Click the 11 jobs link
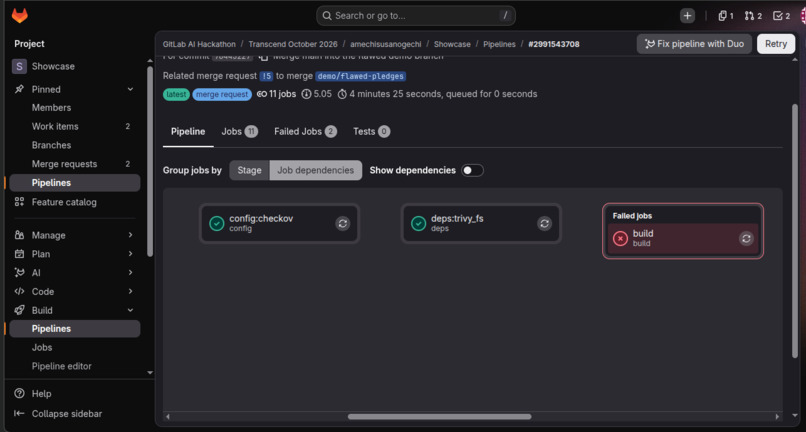The height and width of the screenshot is (432, 806). click(277, 94)
